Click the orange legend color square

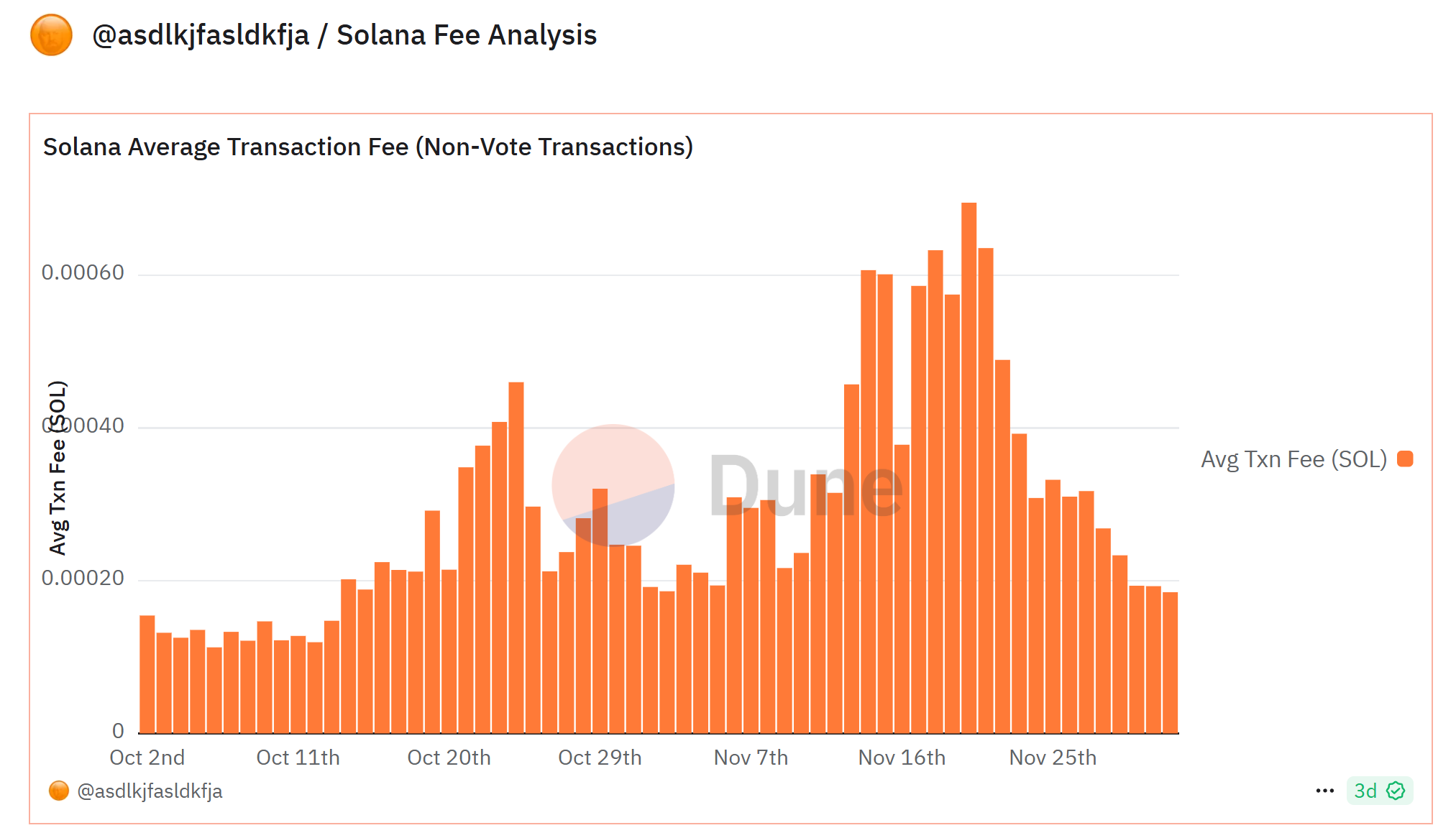click(1405, 459)
